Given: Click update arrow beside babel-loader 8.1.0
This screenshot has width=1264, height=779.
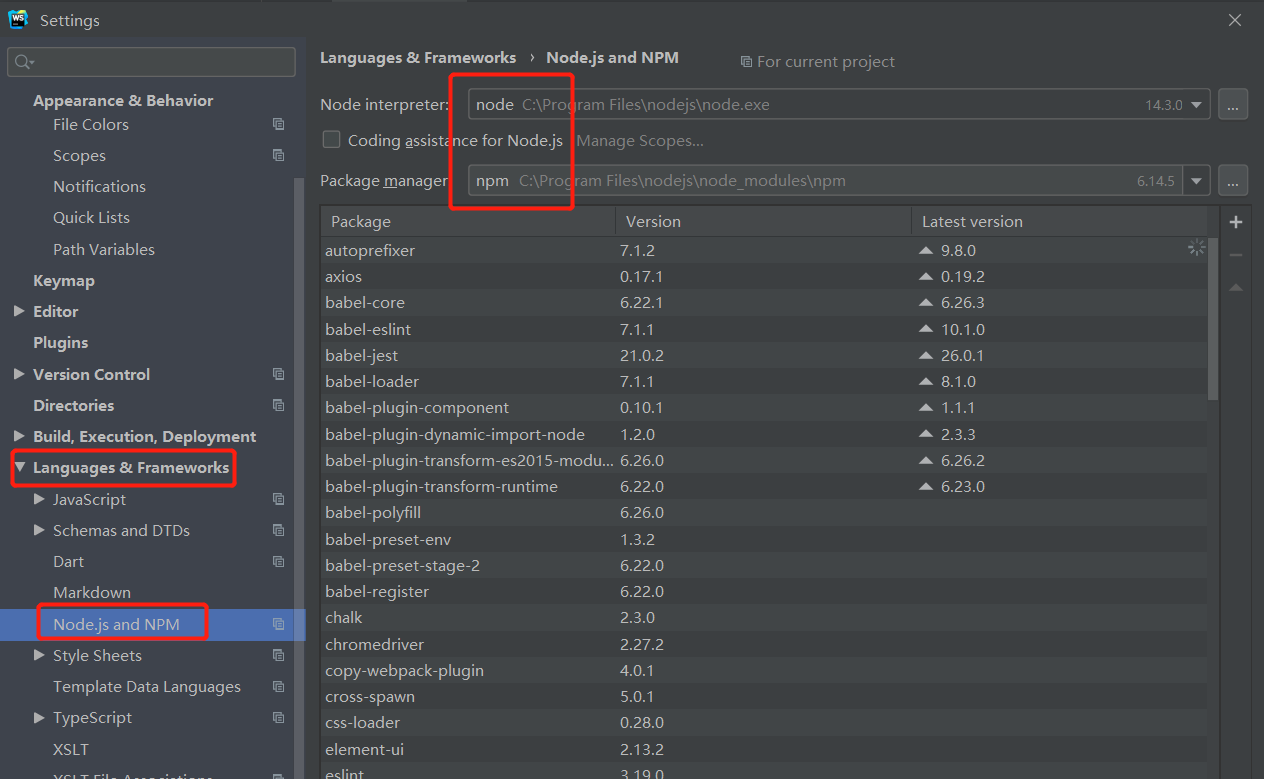Looking at the screenshot, I should [x=926, y=382].
